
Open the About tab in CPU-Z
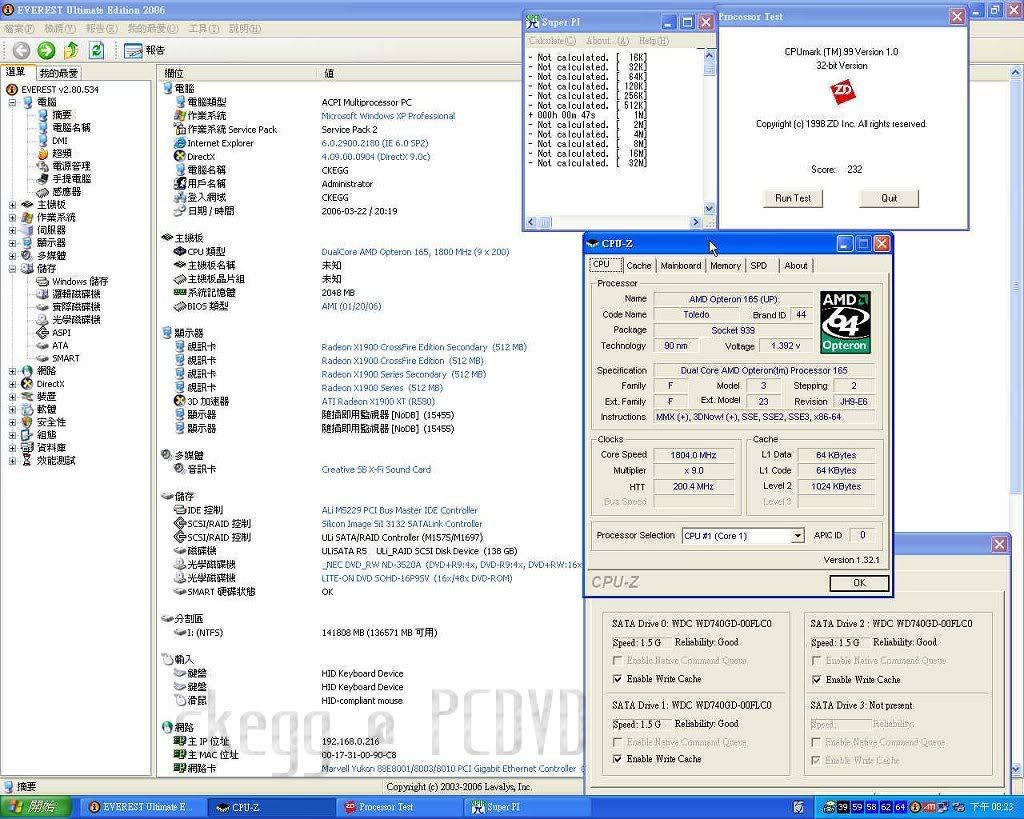pos(795,266)
